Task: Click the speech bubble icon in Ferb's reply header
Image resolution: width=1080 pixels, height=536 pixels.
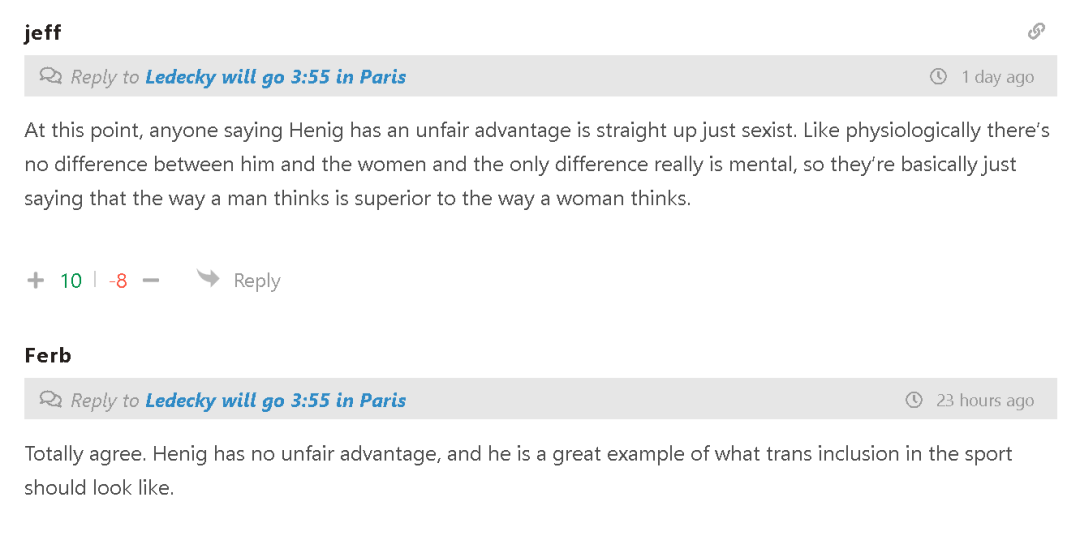Action: [50, 400]
